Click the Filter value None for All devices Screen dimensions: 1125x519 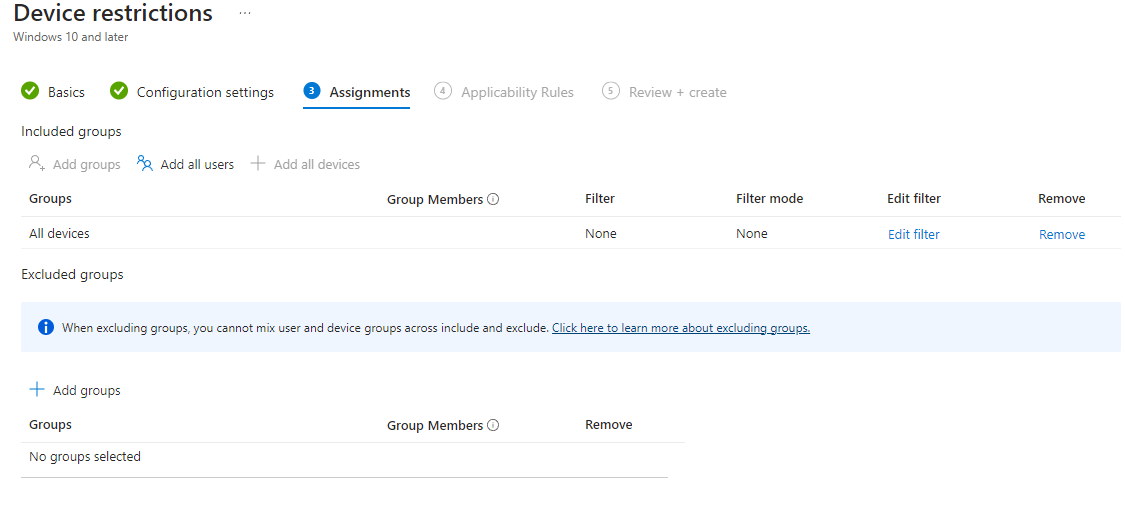click(601, 233)
